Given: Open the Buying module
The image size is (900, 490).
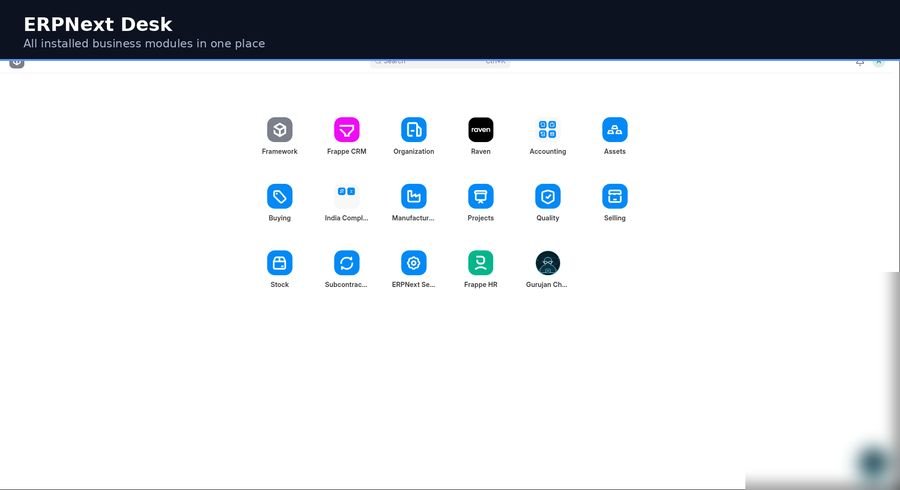Looking at the screenshot, I should tap(280, 196).
